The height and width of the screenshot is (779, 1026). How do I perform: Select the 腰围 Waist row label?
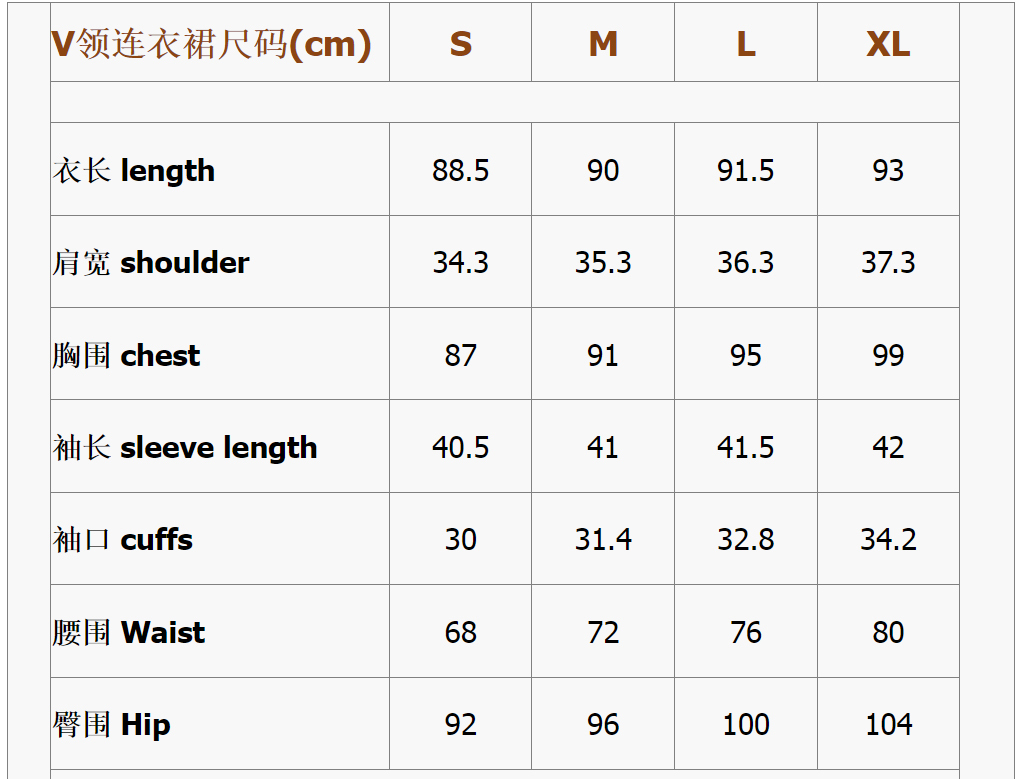pos(129,633)
